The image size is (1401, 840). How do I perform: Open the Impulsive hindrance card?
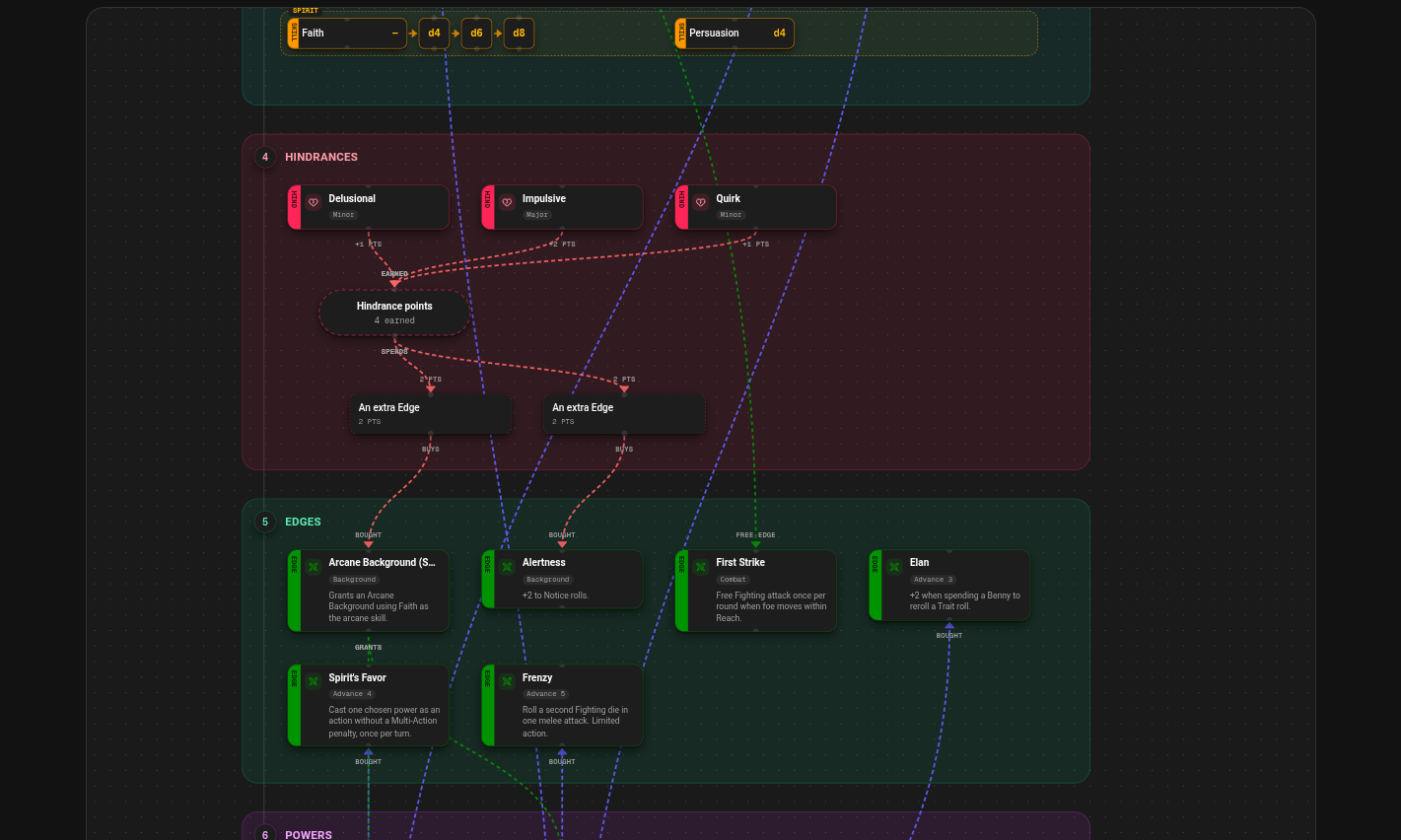coord(562,207)
